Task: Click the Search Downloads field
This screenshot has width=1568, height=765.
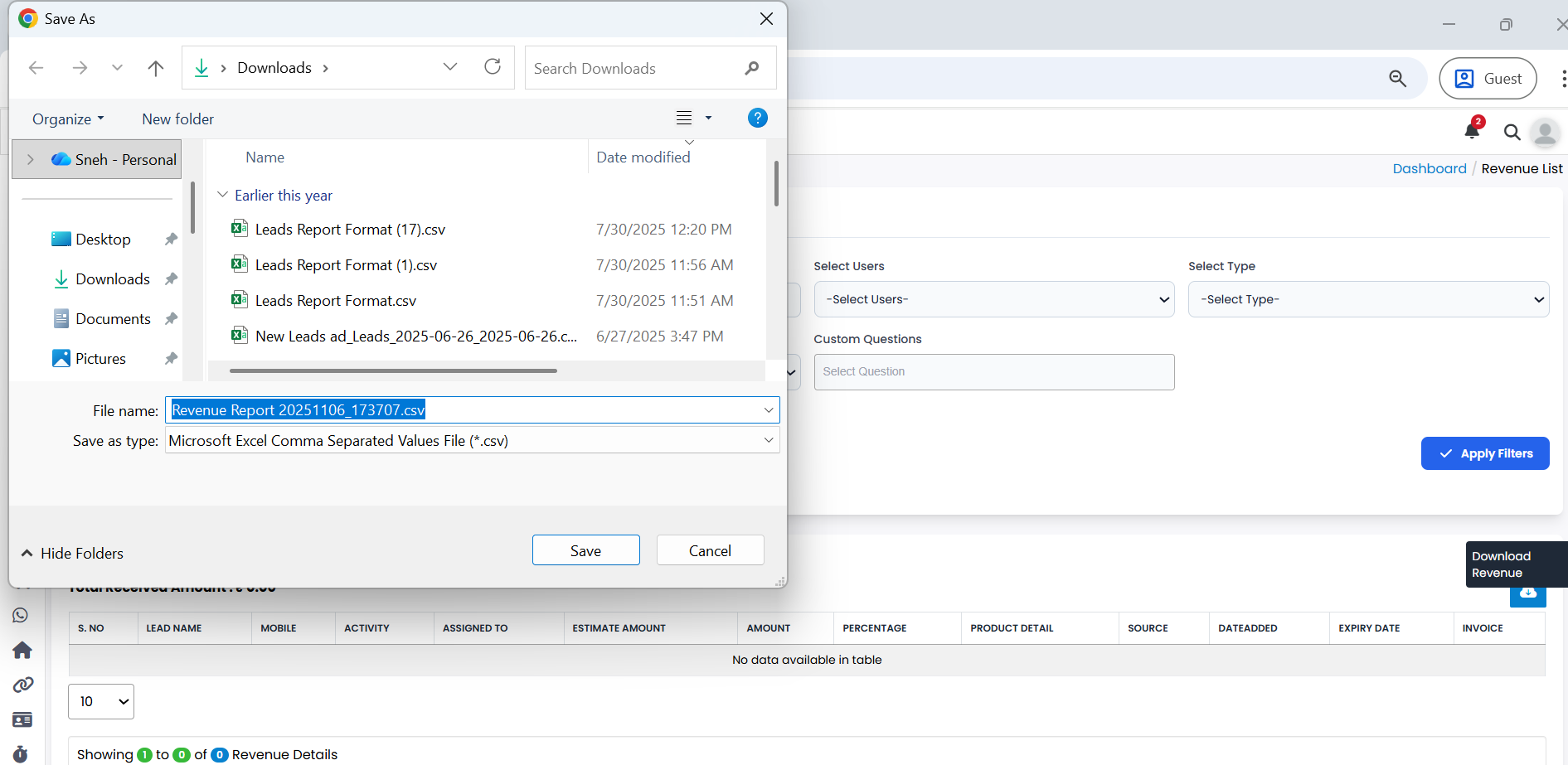Action: (634, 68)
